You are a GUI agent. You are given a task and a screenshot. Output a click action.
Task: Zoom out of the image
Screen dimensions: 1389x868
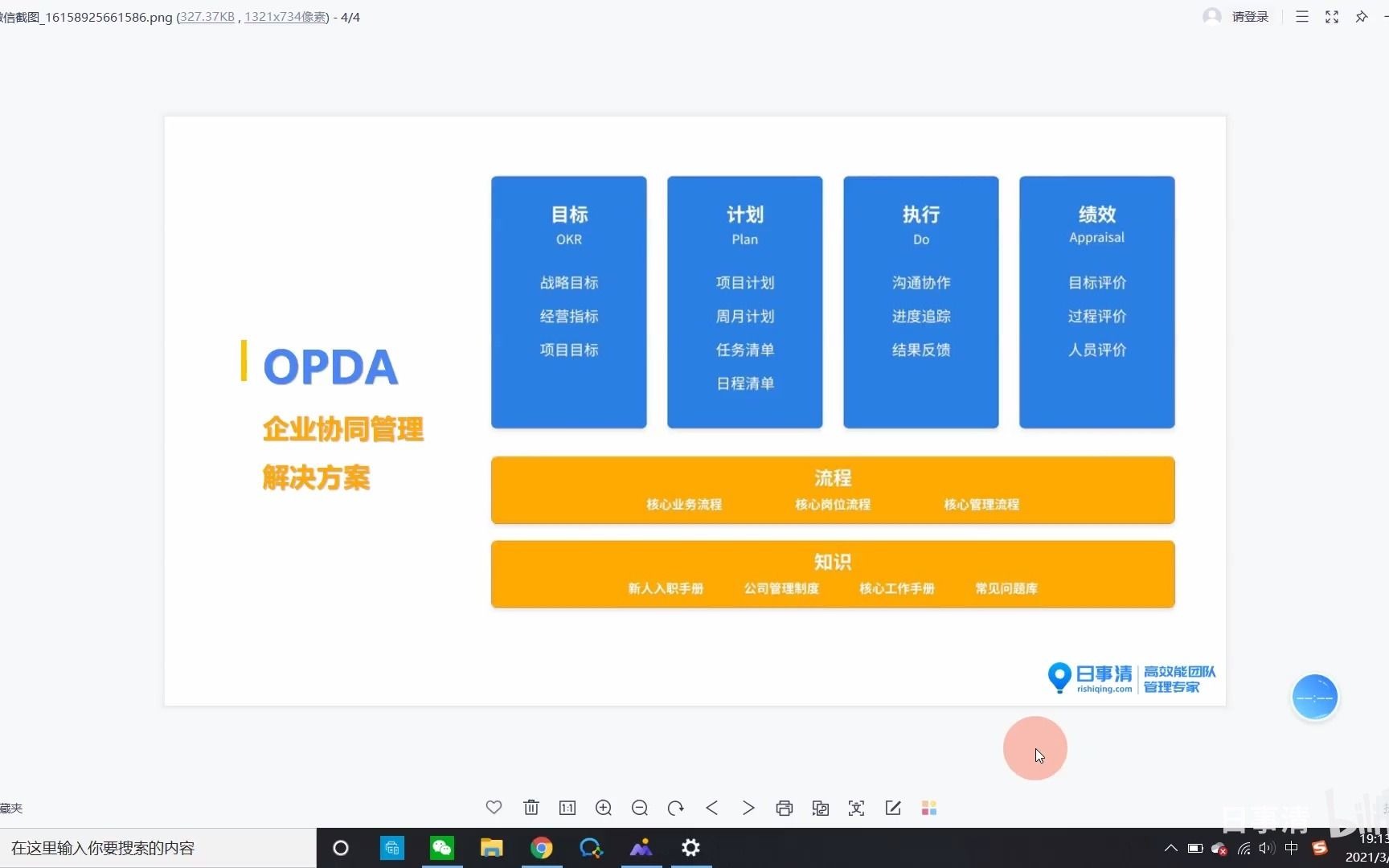[640, 808]
